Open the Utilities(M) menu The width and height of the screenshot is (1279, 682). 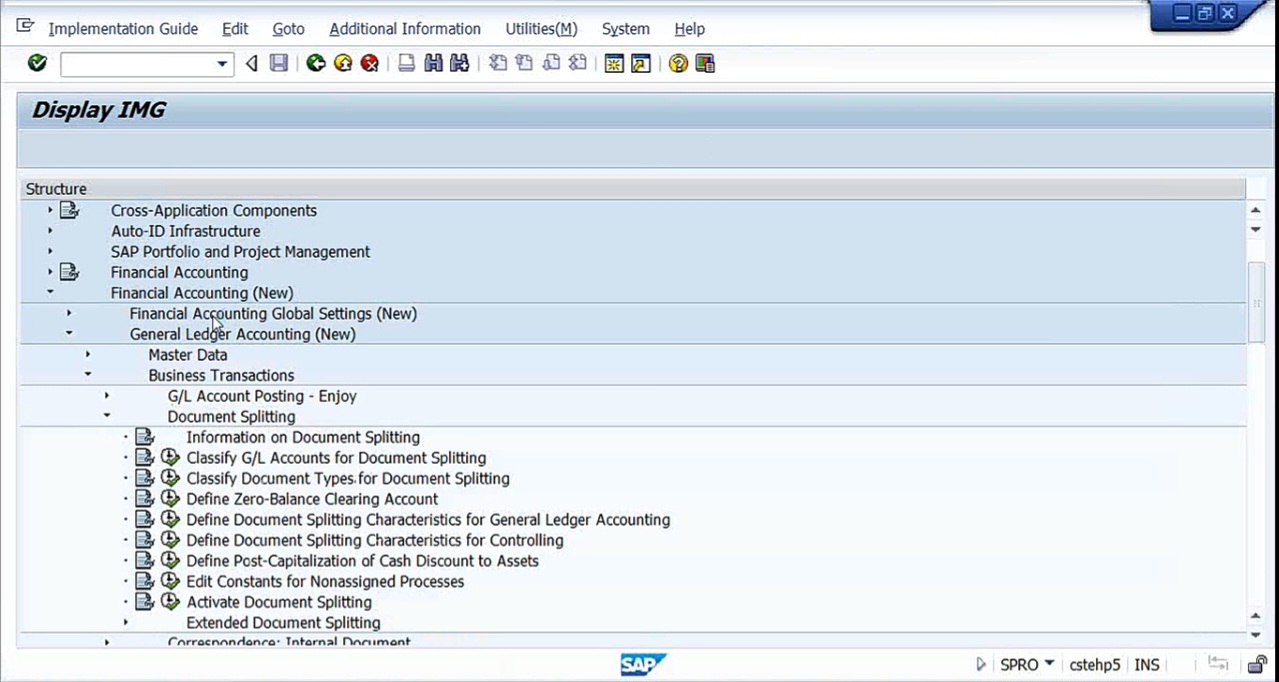[x=541, y=29]
